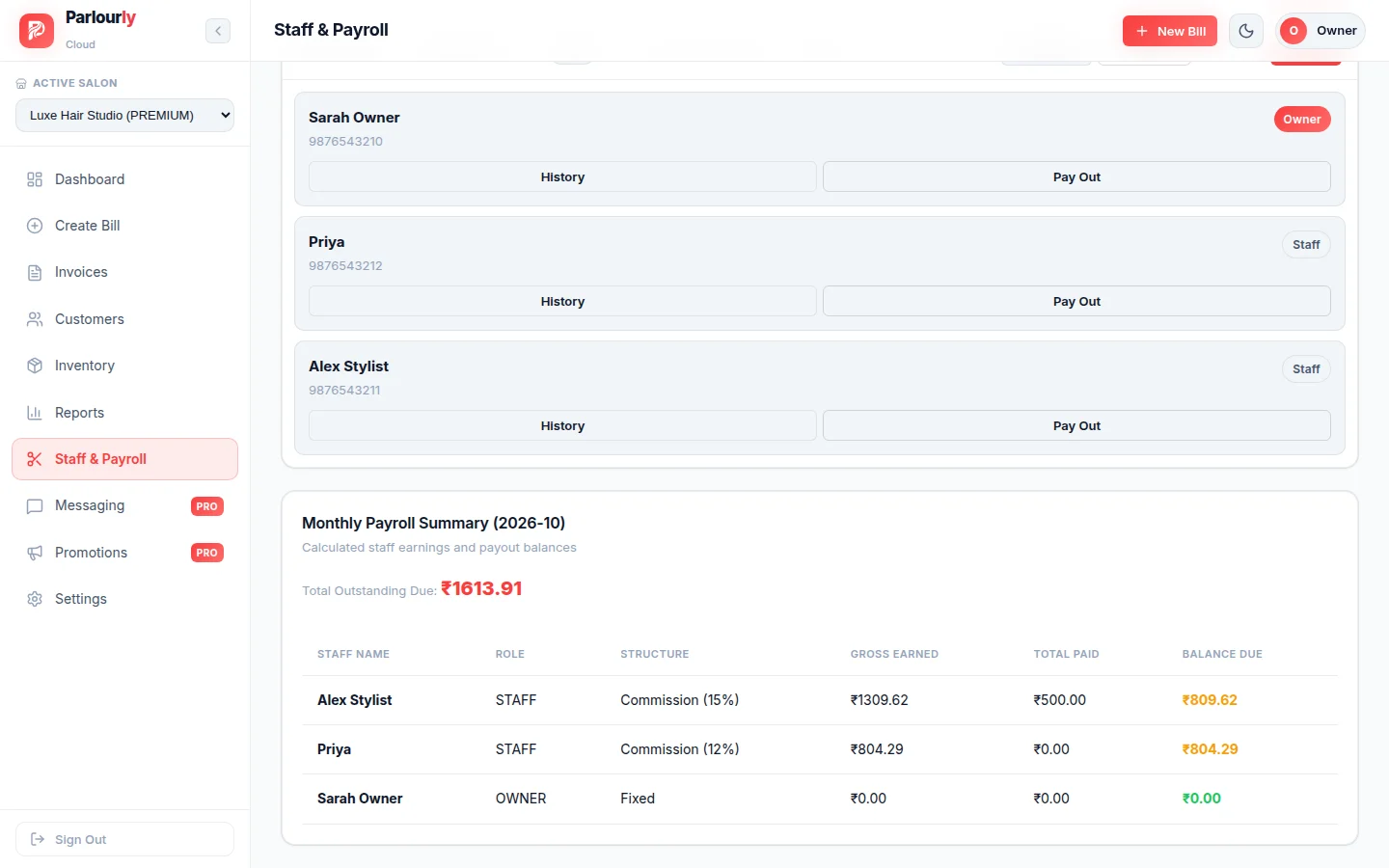Click the Commission (12%) structure cell

tap(680, 749)
